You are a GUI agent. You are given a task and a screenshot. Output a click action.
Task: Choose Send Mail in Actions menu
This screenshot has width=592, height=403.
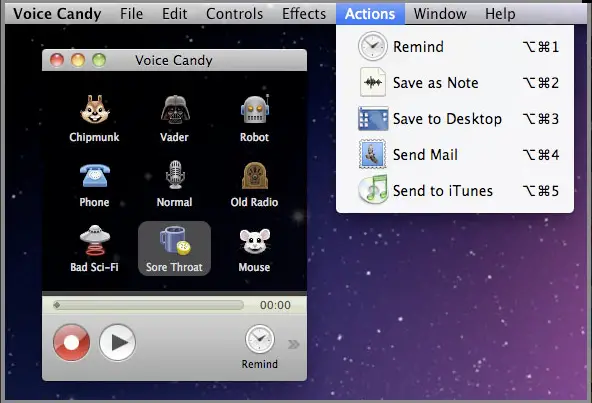(455, 154)
